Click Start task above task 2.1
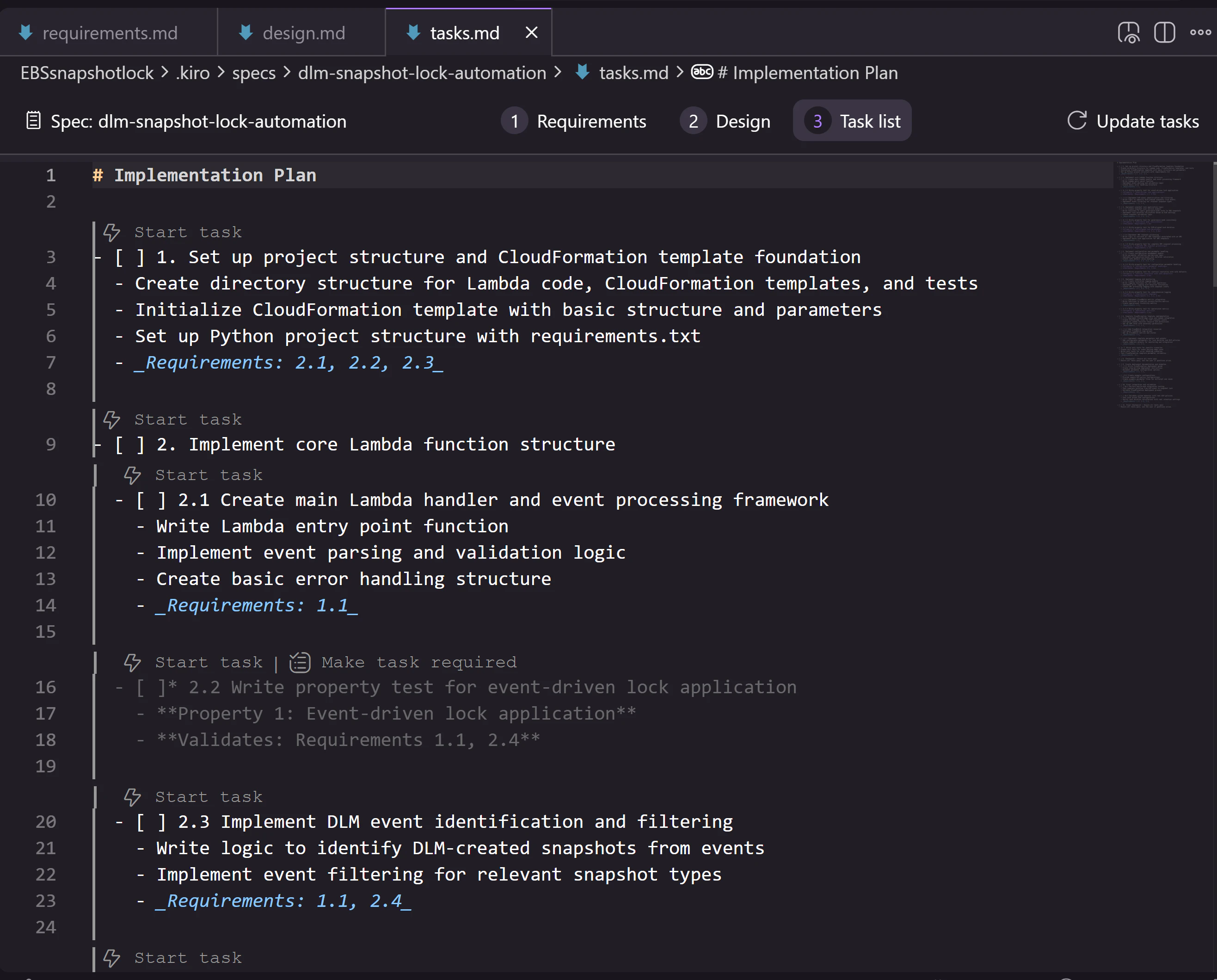The image size is (1217, 980). tap(209, 475)
